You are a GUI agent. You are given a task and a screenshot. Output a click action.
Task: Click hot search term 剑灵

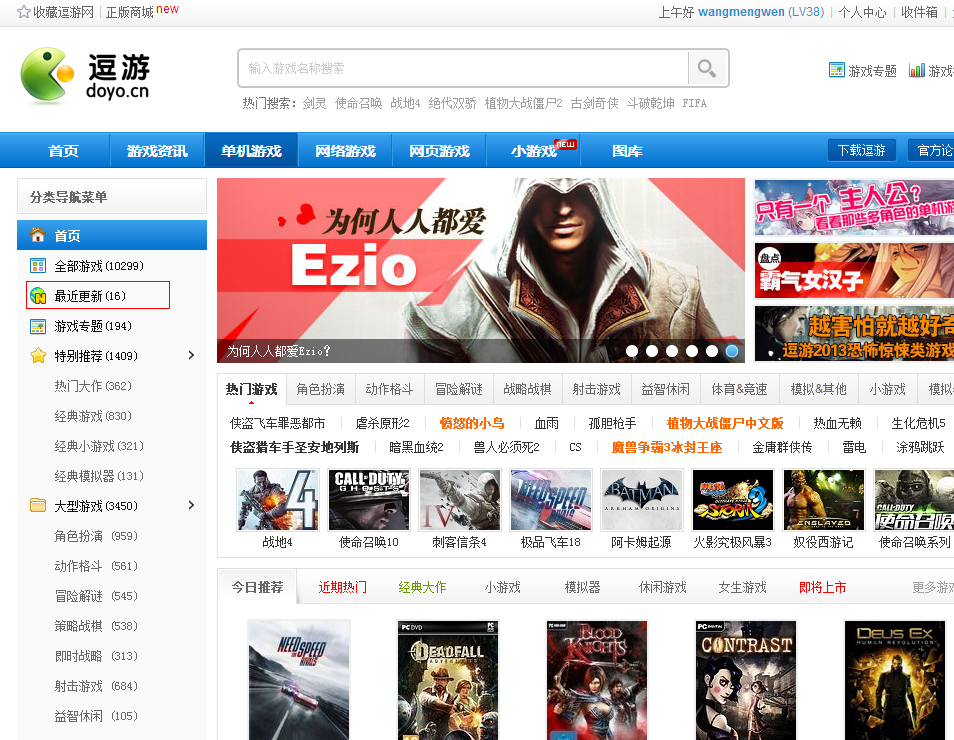coord(314,103)
